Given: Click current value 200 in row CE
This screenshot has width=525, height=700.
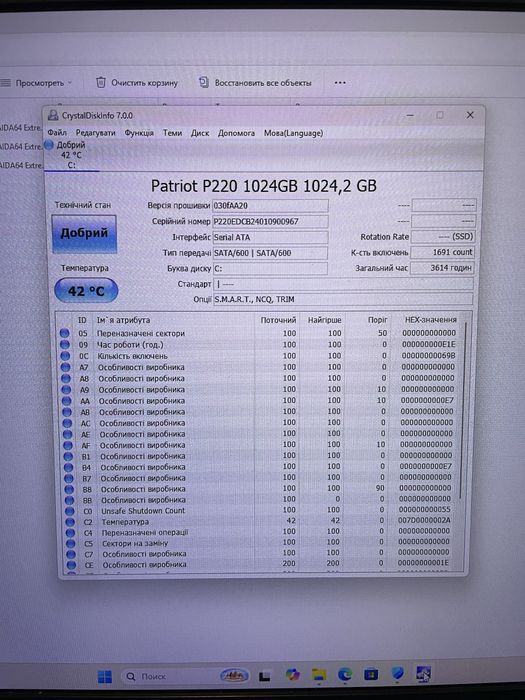Looking at the screenshot, I should [x=289, y=564].
